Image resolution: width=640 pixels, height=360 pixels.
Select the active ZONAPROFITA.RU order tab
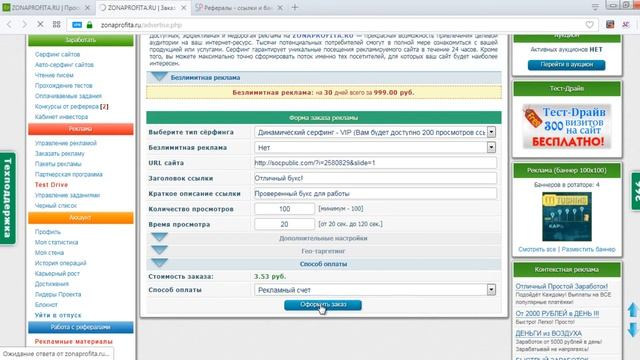(143, 8)
